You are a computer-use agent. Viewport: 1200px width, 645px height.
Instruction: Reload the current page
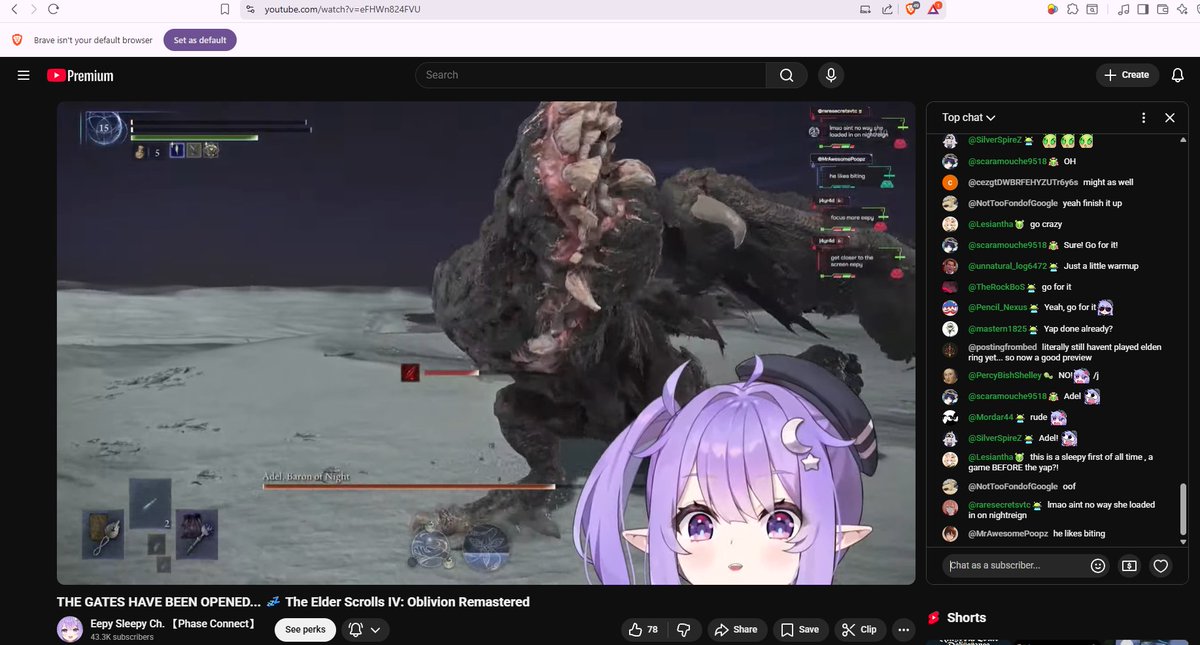(53, 9)
